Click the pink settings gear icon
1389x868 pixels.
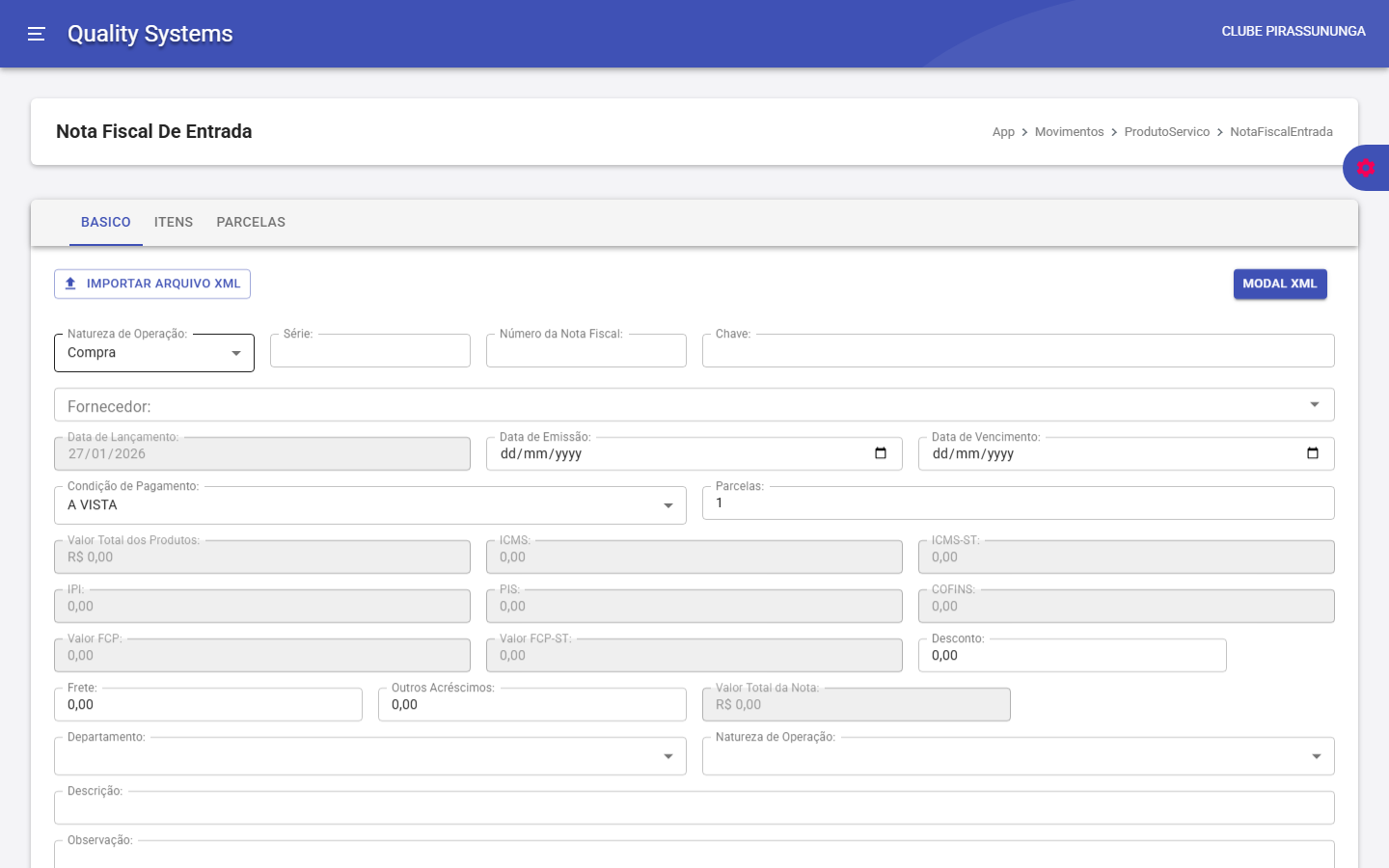point(1365,168)
